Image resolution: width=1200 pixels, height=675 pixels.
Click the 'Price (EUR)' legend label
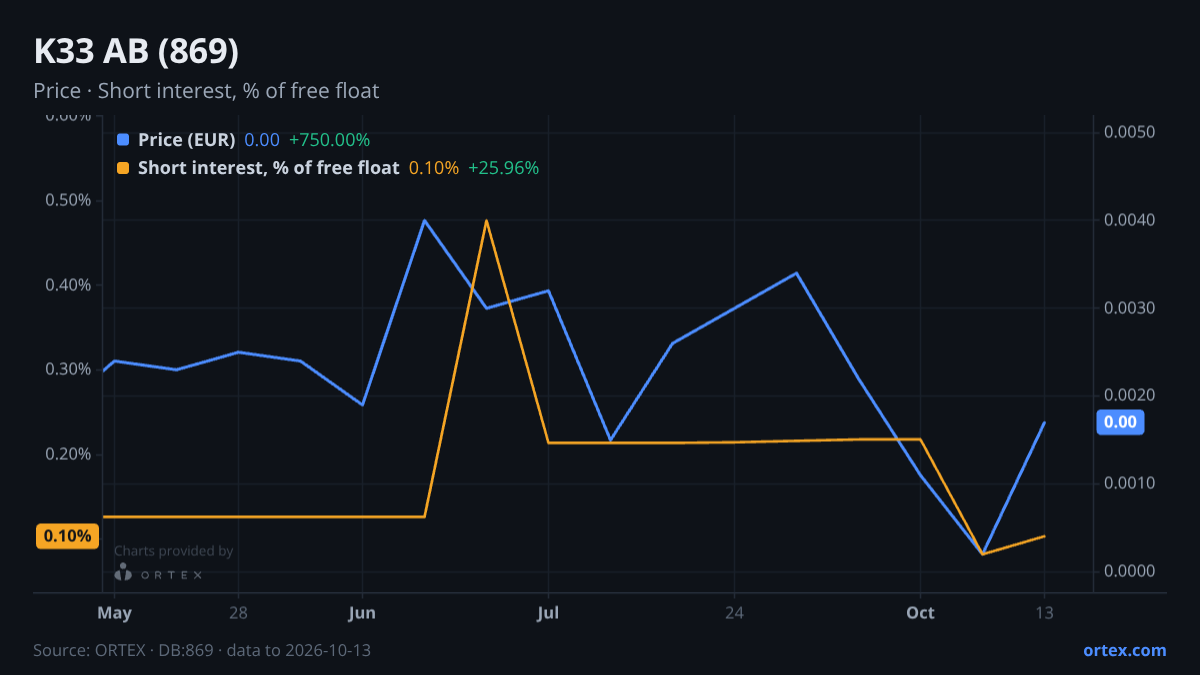187,140
